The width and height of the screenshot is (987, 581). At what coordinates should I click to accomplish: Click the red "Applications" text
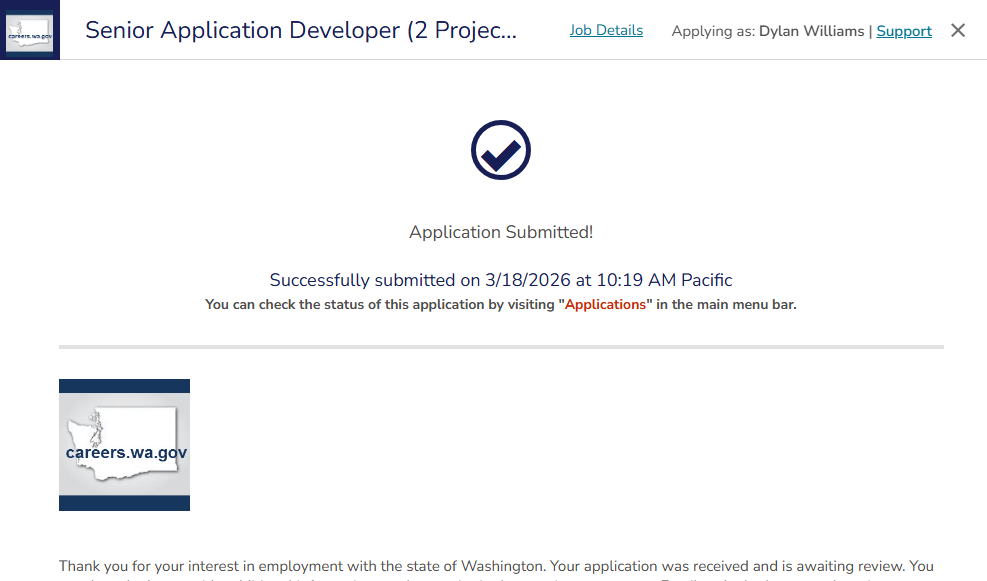[605, 304]
